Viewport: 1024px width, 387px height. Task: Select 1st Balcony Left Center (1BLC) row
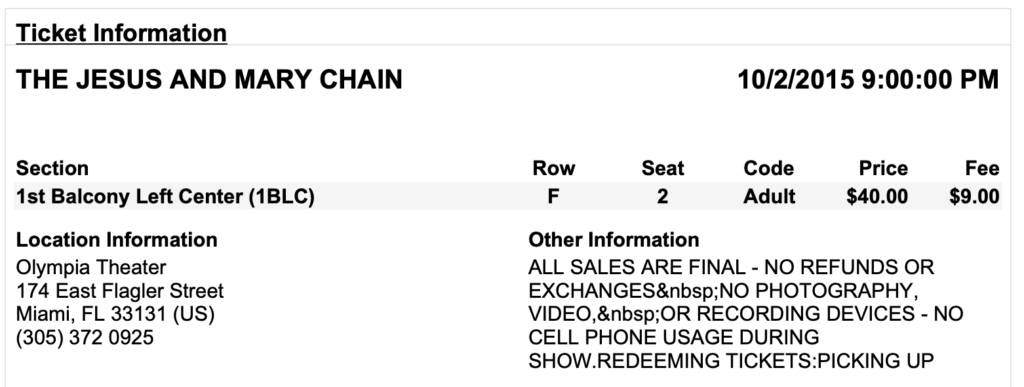507,196
